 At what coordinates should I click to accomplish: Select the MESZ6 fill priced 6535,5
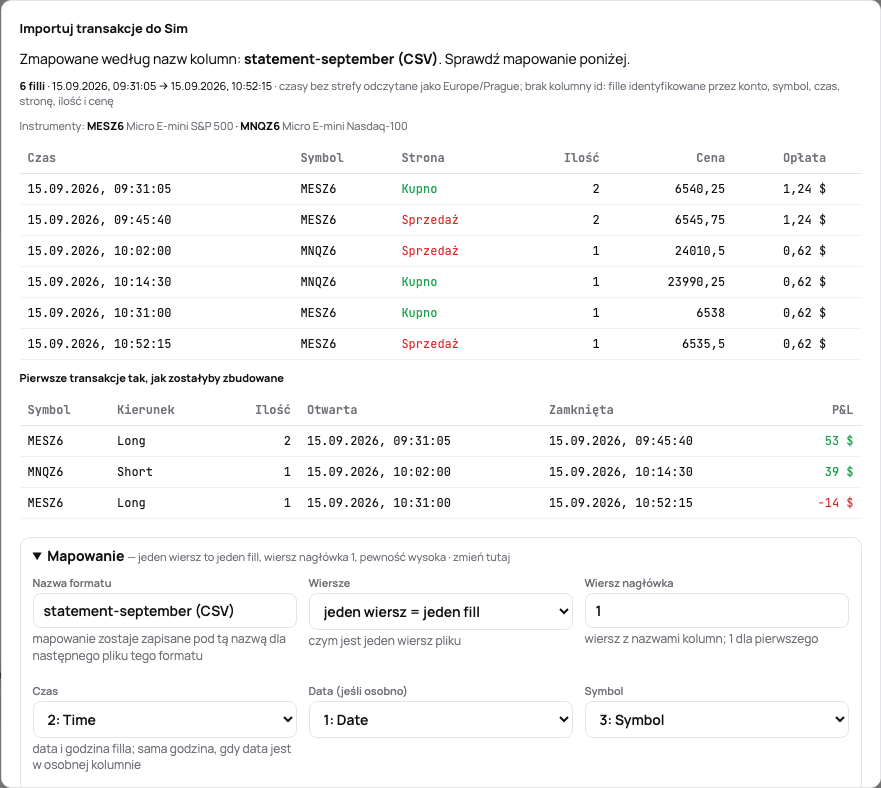pyautogui.click(x=440, y=343)
